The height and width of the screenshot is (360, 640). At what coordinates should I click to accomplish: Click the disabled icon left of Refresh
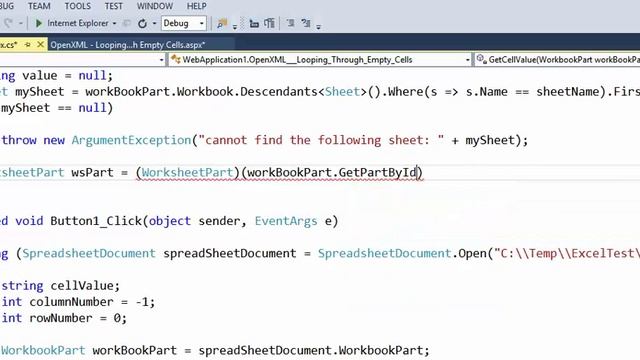[x=127, y=23]
